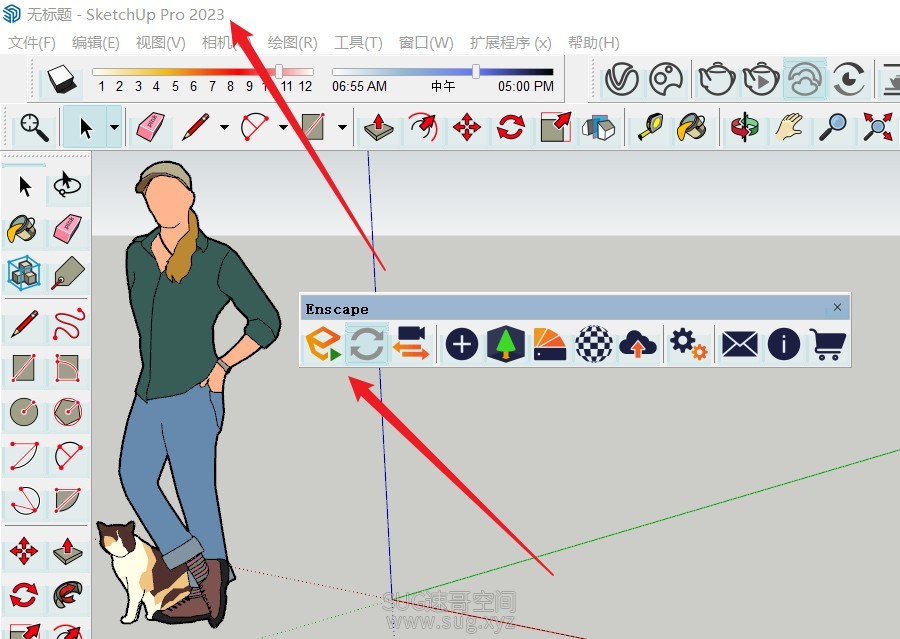Start V-Ray interactive render teapot

761,79
